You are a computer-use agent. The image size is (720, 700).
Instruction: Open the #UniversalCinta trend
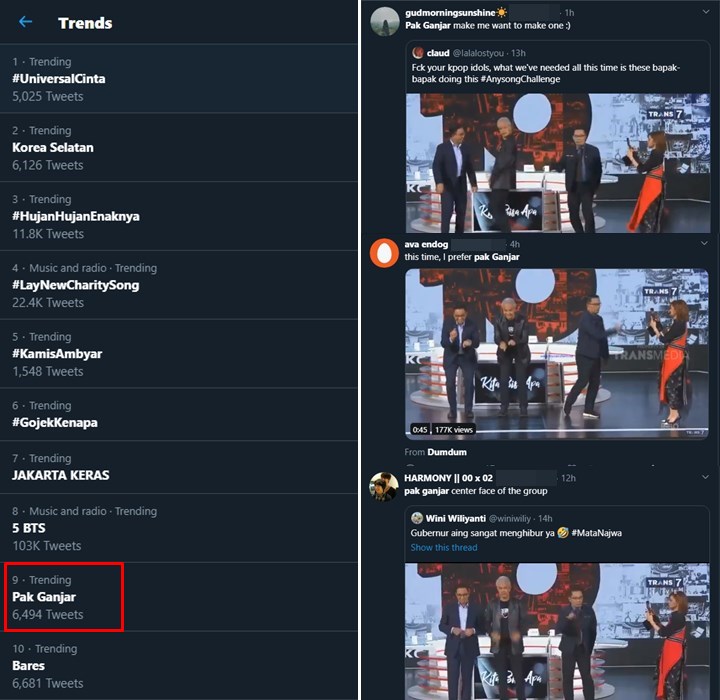(179, 79)
